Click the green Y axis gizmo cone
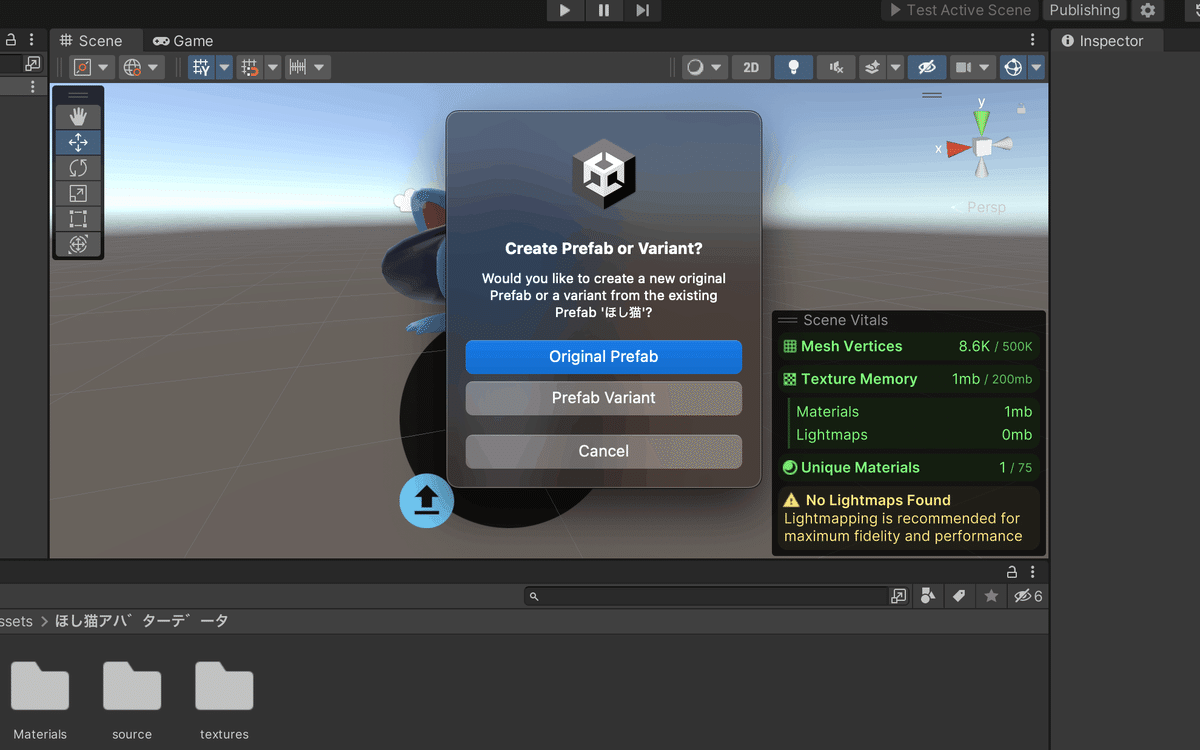 (982, 122)
